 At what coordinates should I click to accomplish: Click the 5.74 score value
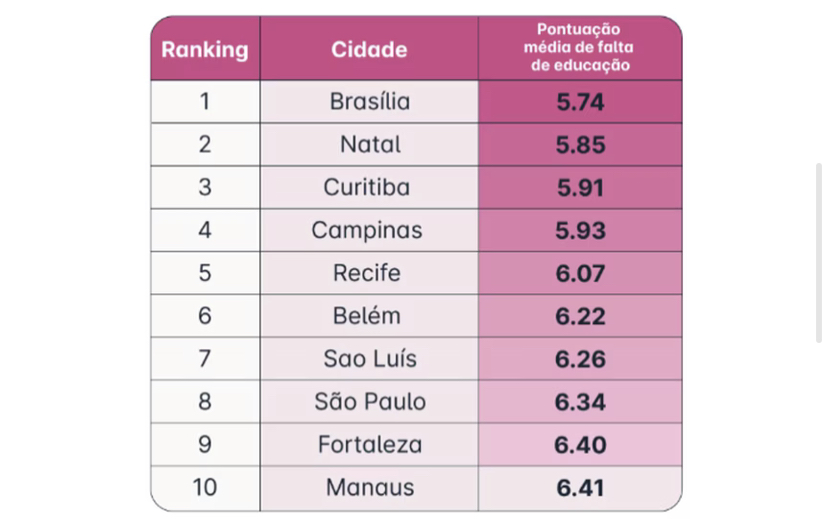click(580, 102)
